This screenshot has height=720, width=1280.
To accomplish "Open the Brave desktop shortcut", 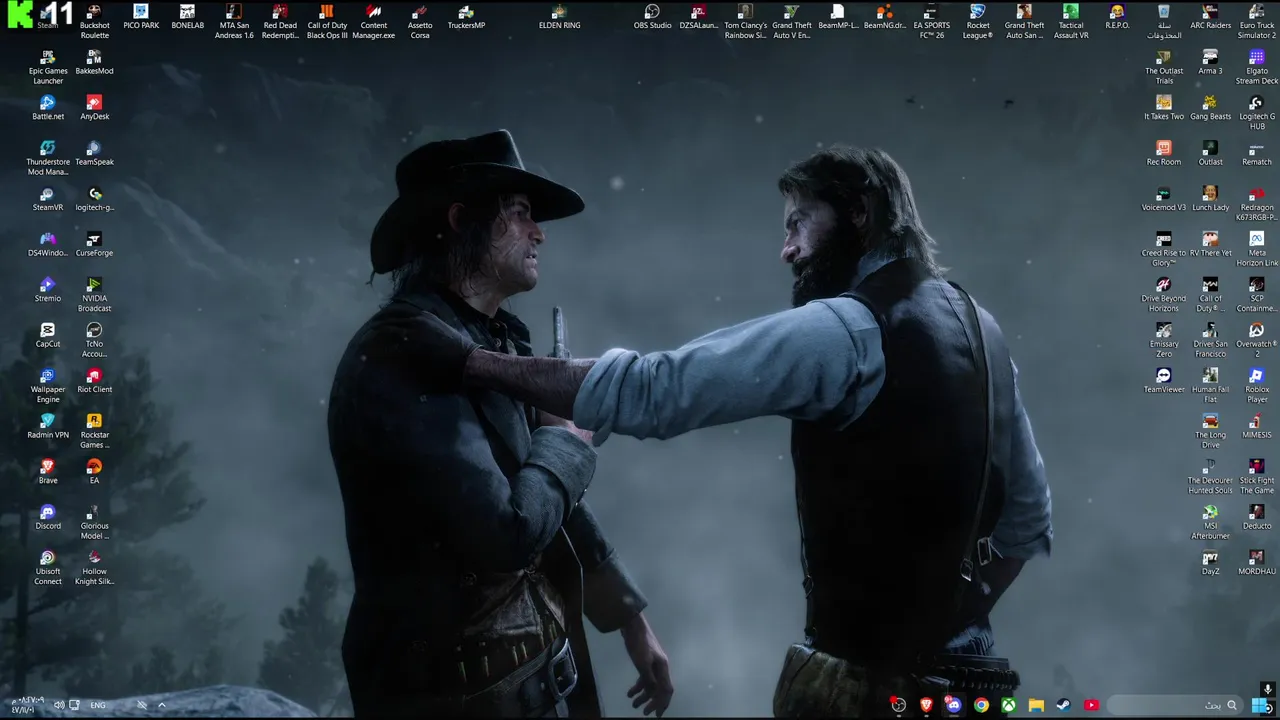I will coord(48,472).
